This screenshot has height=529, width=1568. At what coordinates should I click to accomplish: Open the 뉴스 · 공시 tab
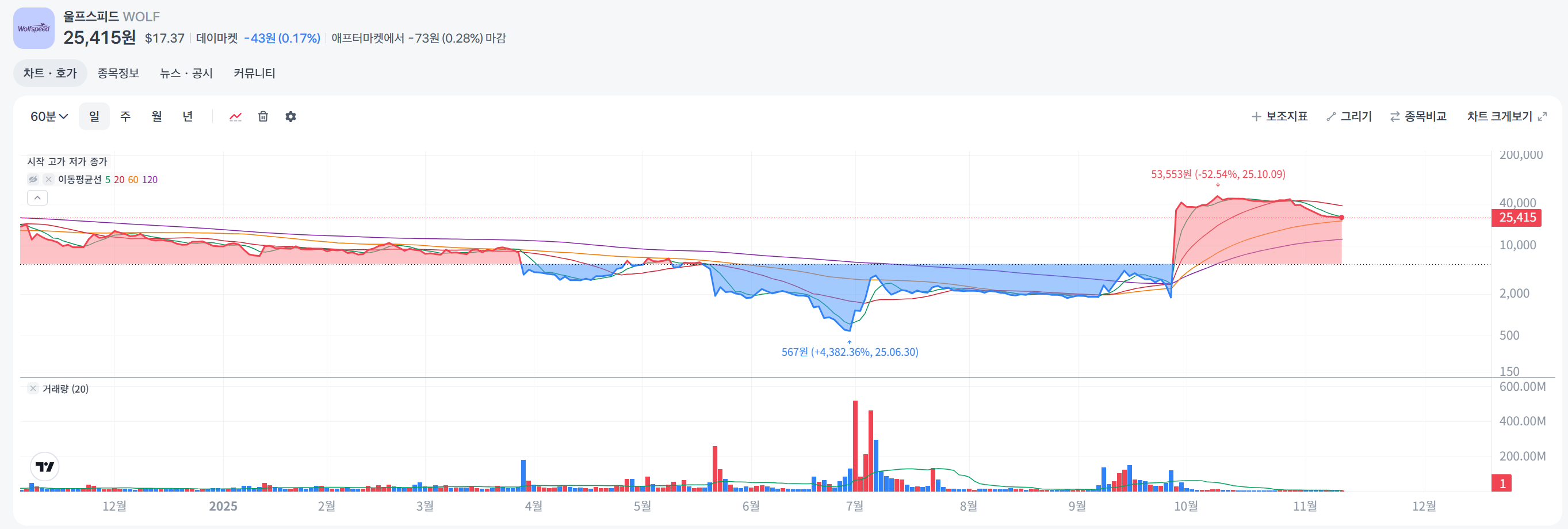point(186,73)
